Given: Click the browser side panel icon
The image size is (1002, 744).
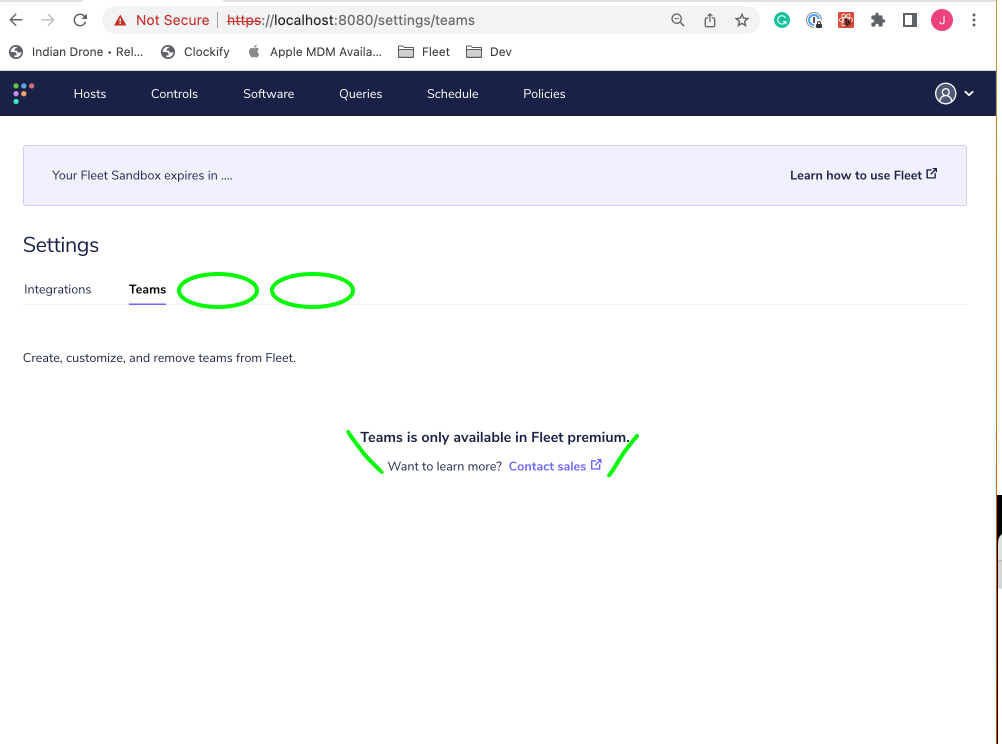Looking at the screenshot, I should click(910, 19).
